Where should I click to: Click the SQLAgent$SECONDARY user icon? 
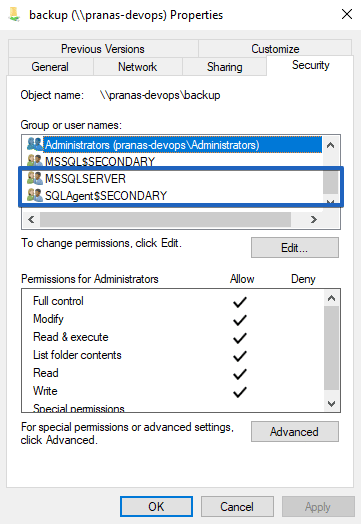pos(34,195)
